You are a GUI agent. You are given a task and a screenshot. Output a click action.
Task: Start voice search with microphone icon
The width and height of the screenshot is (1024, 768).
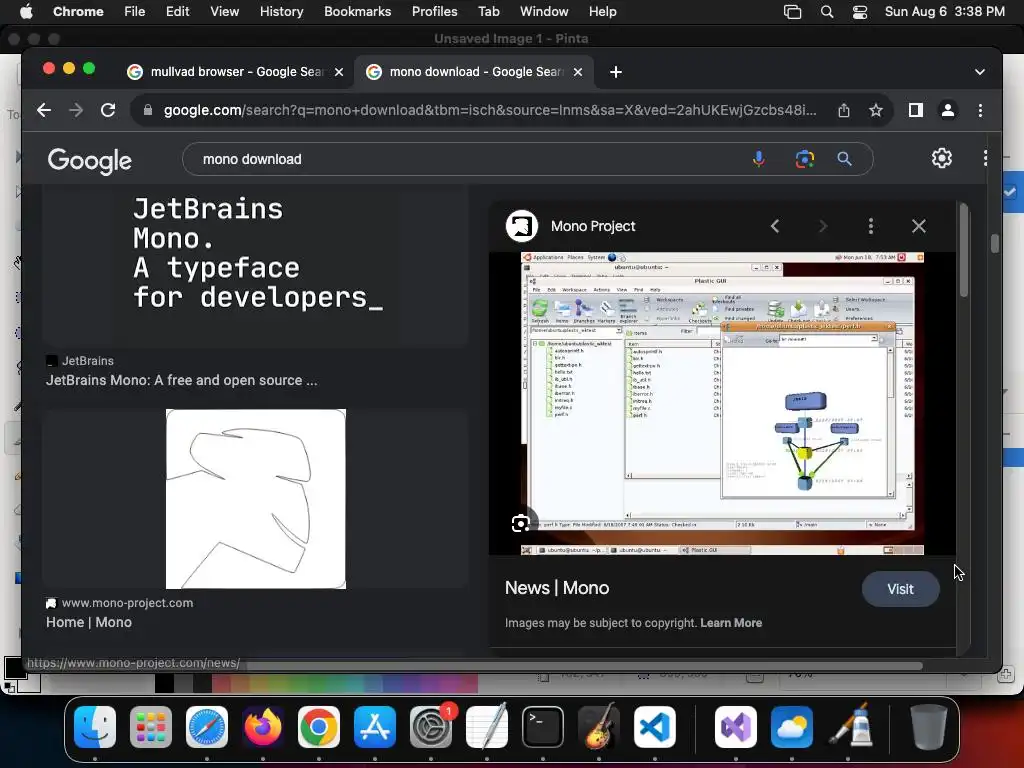758,159
